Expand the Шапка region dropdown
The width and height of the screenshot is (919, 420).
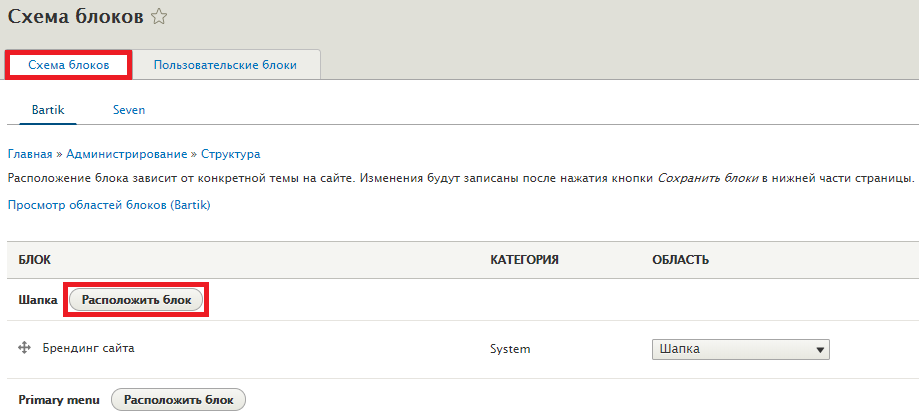pos(741,350)
